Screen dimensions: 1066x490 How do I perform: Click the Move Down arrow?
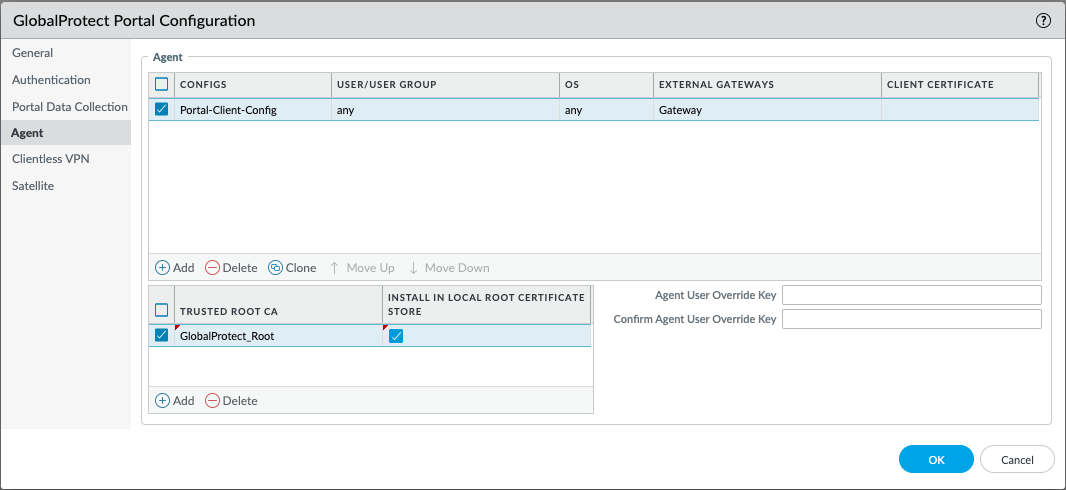tap(449, 268)
